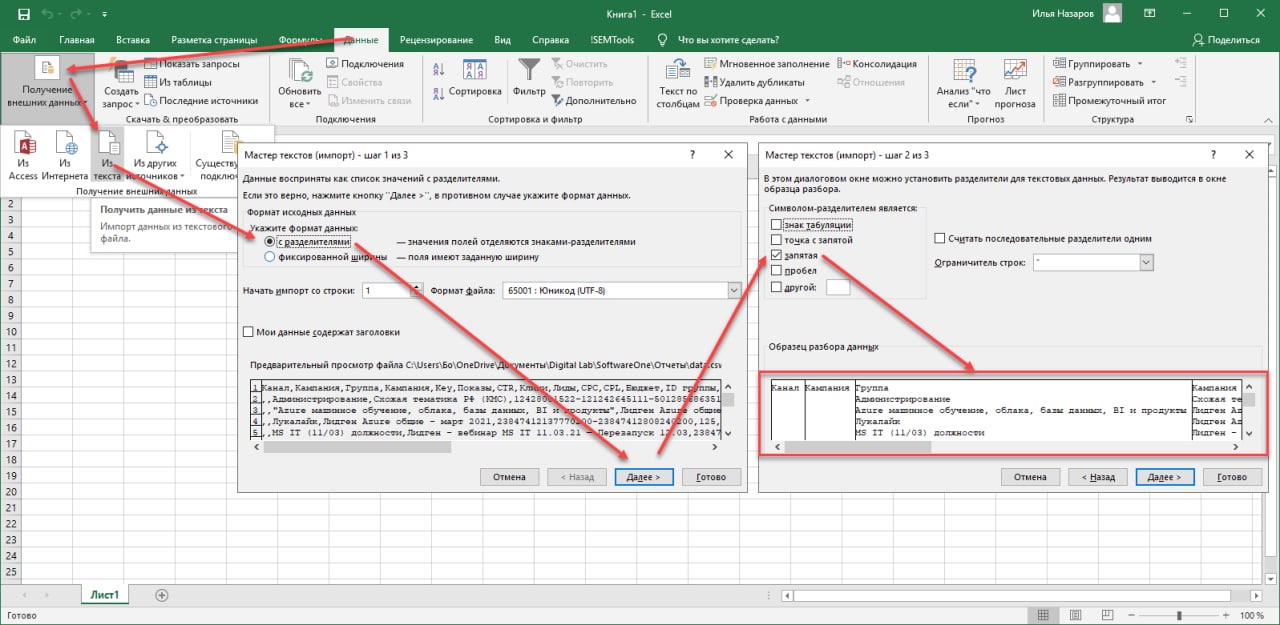1280x625 pixels.
Task: Click Отмена in step 1 dialog
Action: pos(509,477)
